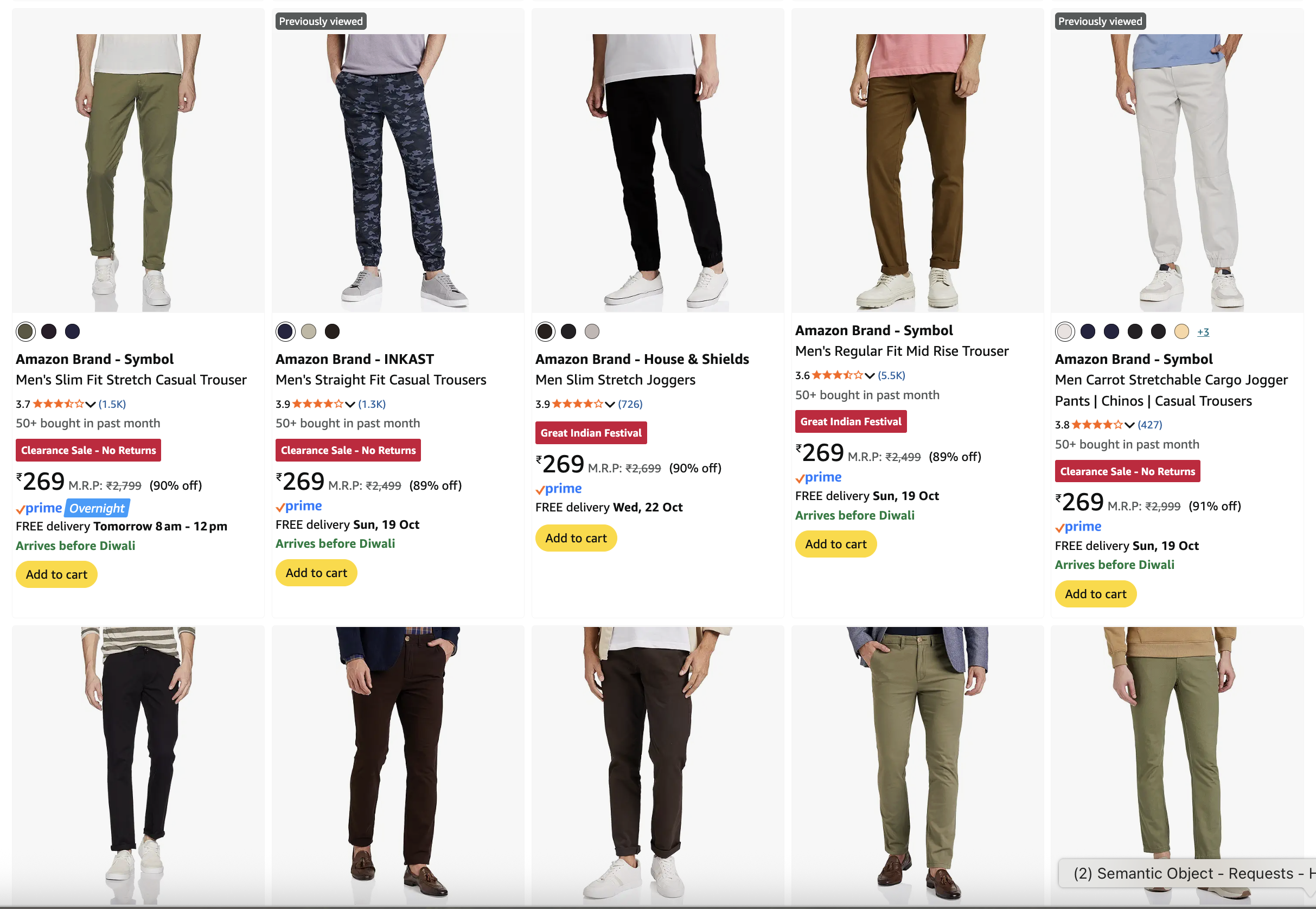
Task: Choose beige color swatch for INKAST trousers
Action: click(309, 331)
